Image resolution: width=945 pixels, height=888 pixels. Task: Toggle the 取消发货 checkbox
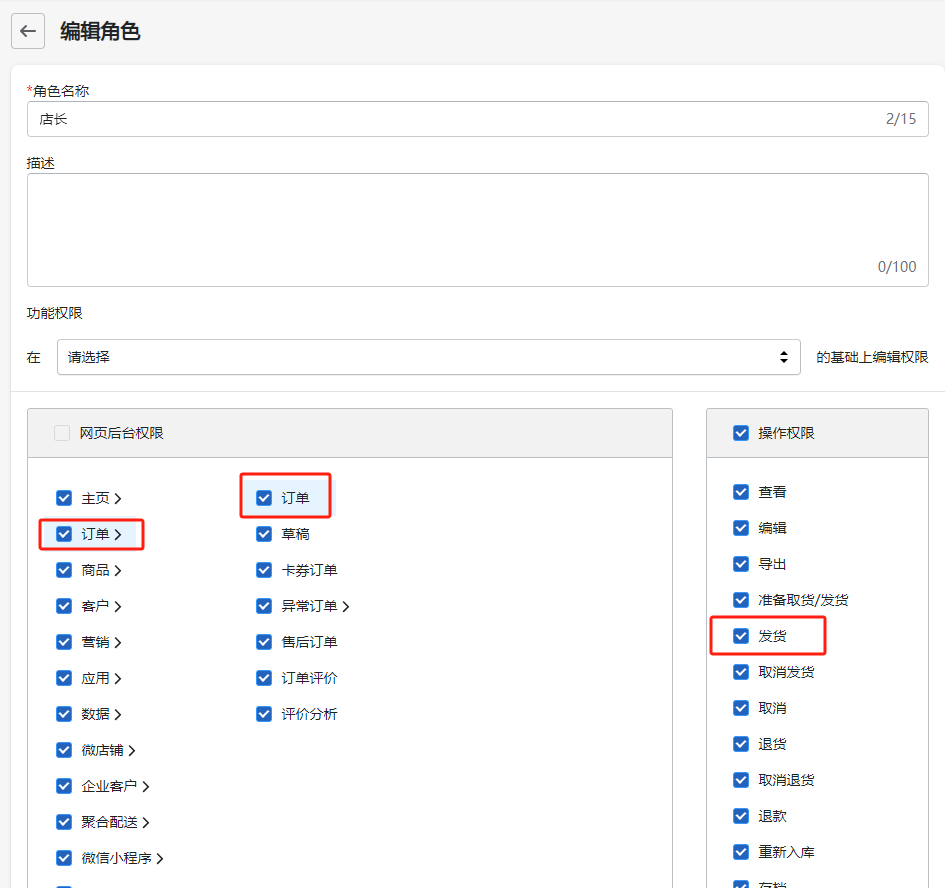[741, 672]
